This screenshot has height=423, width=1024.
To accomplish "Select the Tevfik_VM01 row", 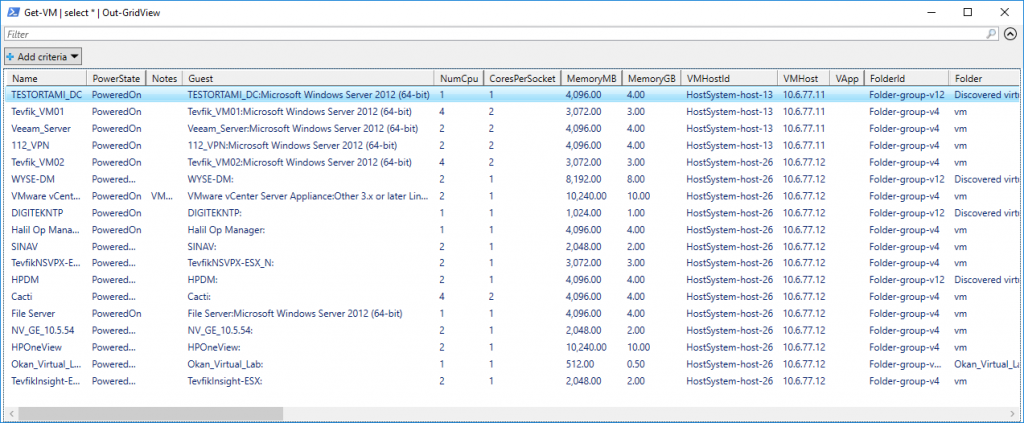I will (512, 112).
